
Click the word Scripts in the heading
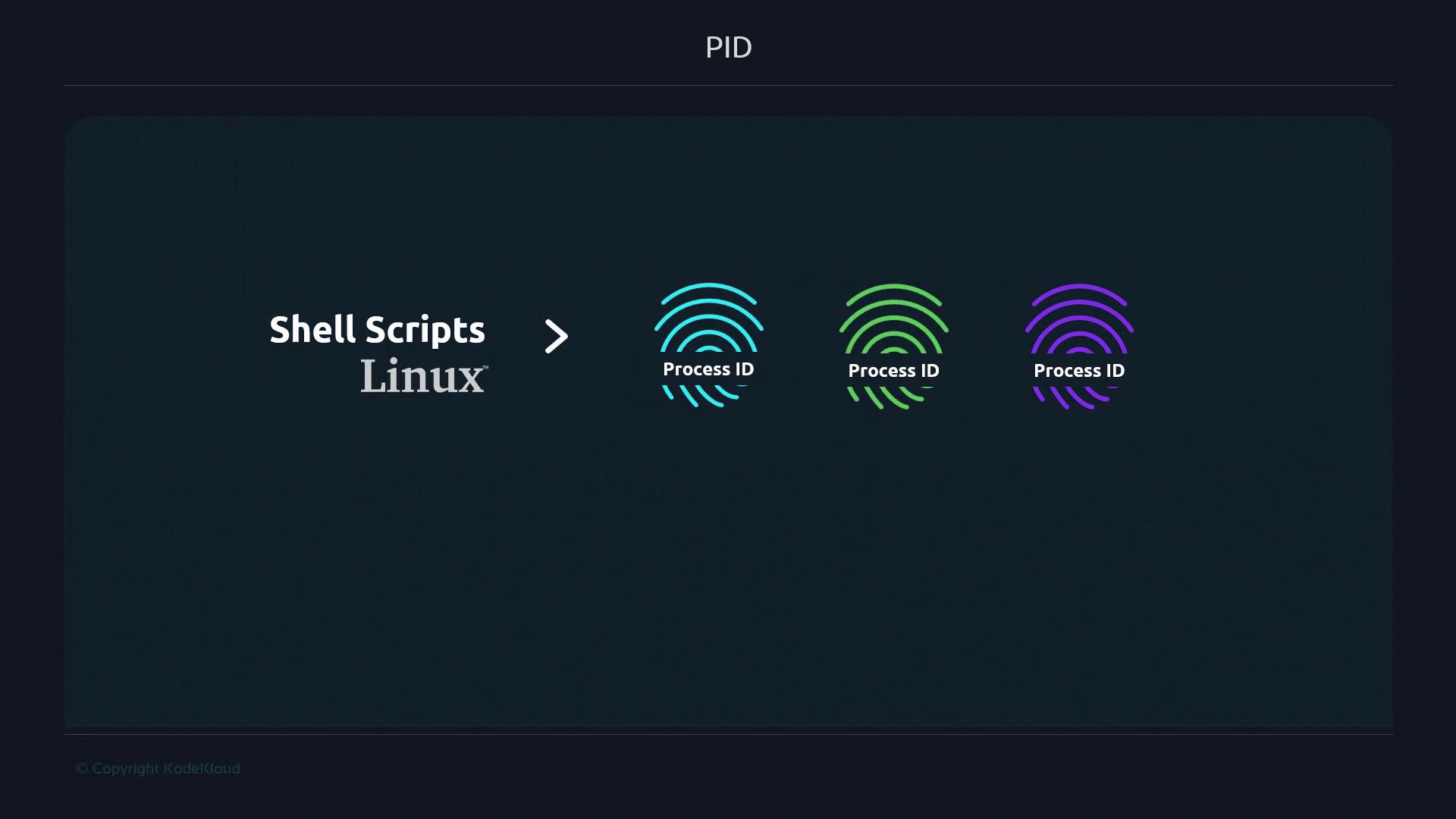425,330
